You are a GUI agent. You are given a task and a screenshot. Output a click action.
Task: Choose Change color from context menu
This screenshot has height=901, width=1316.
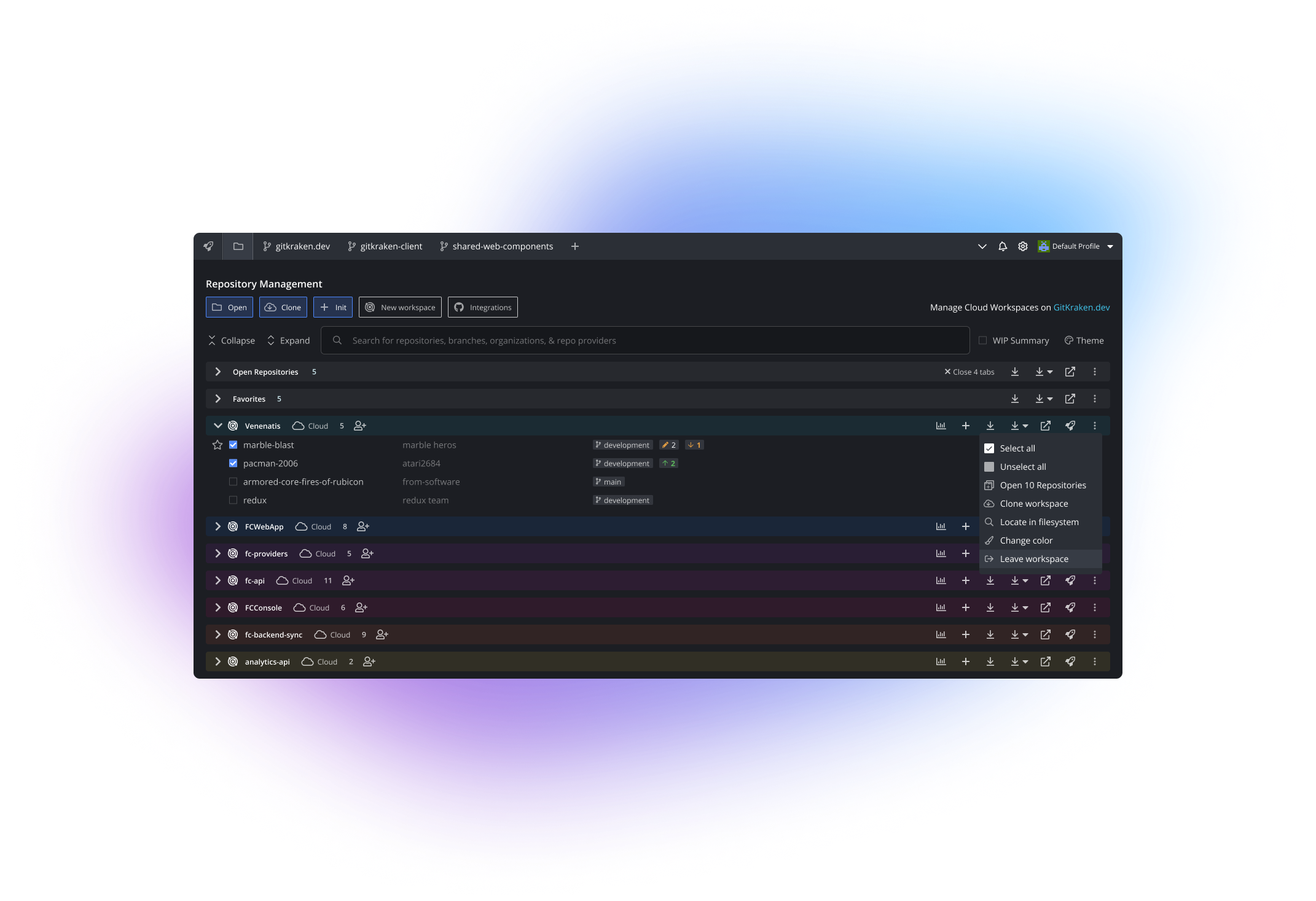point(1040,540)
